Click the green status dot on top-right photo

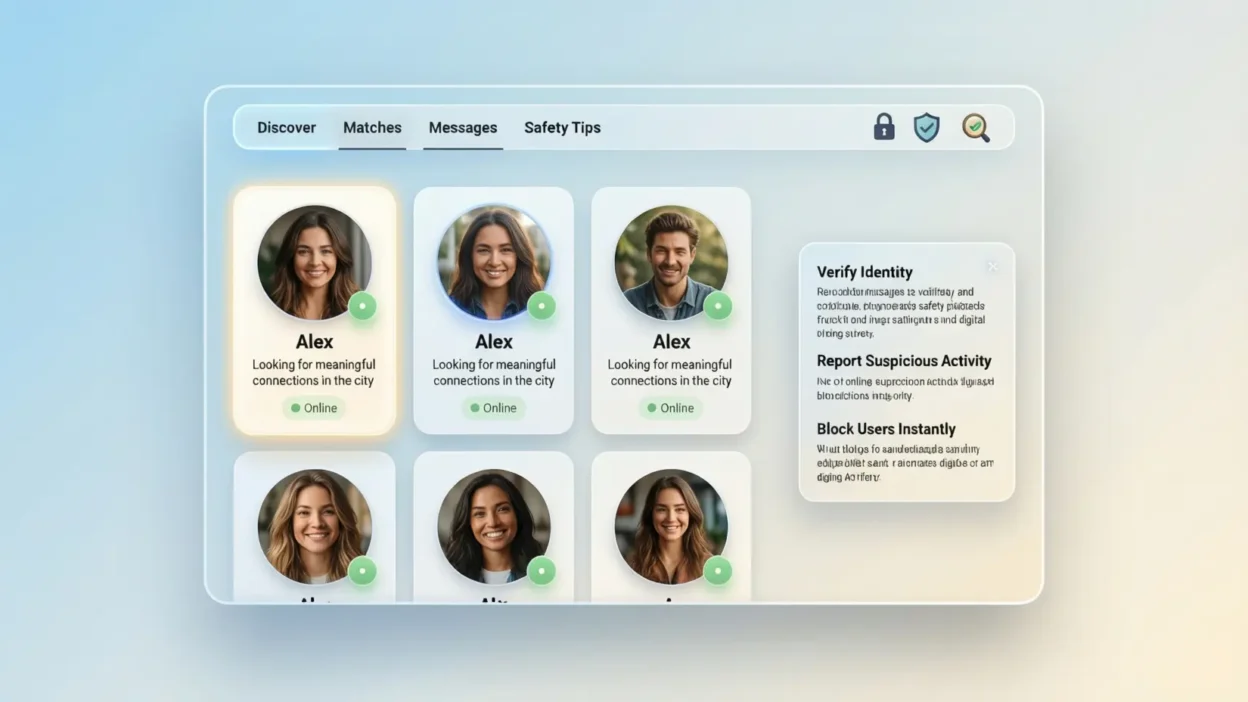pos(718,306)
